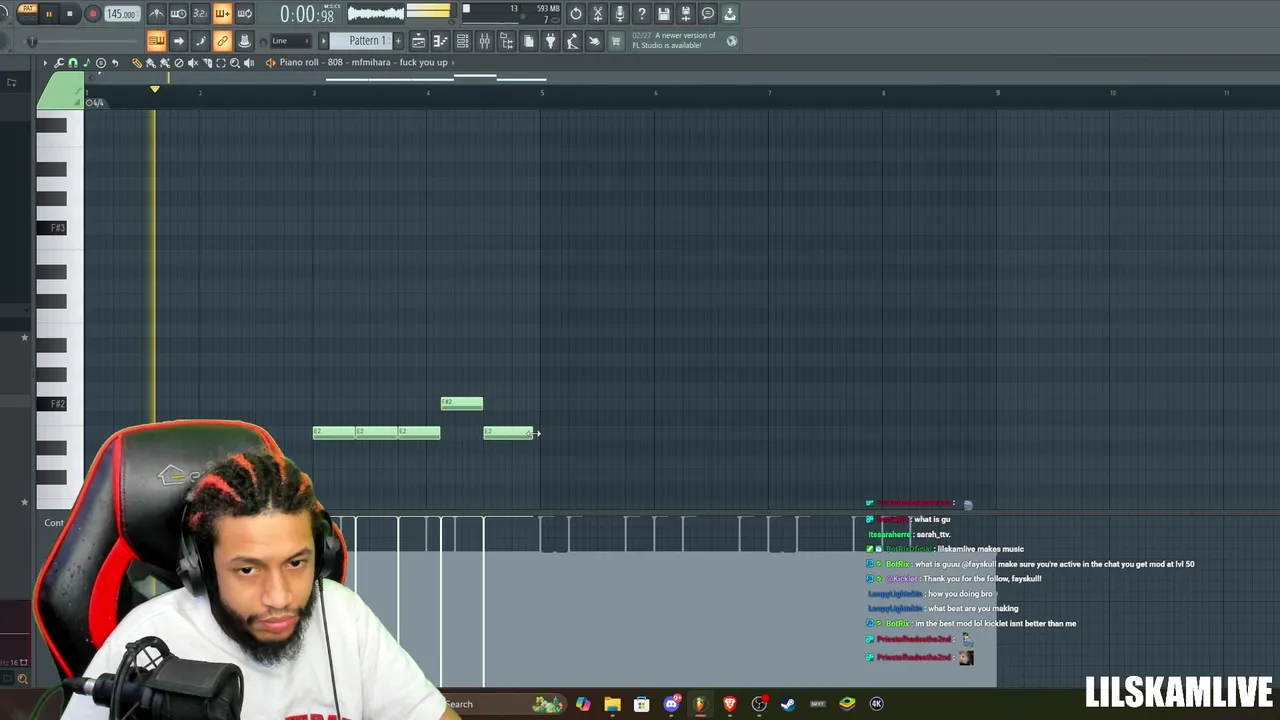Open Discord from the taskbar
This screenshot has width=1280, height=720.
click(671, 704)
